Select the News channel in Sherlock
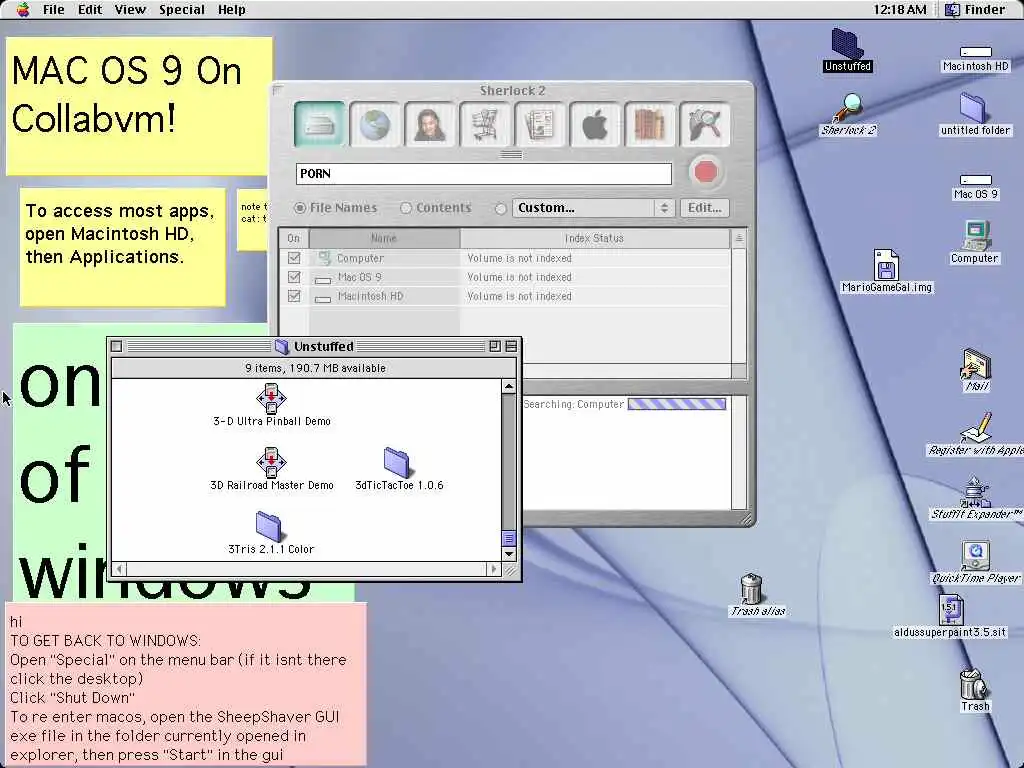This screenshot has width=1024, height=768. click(x=539, y=123)
